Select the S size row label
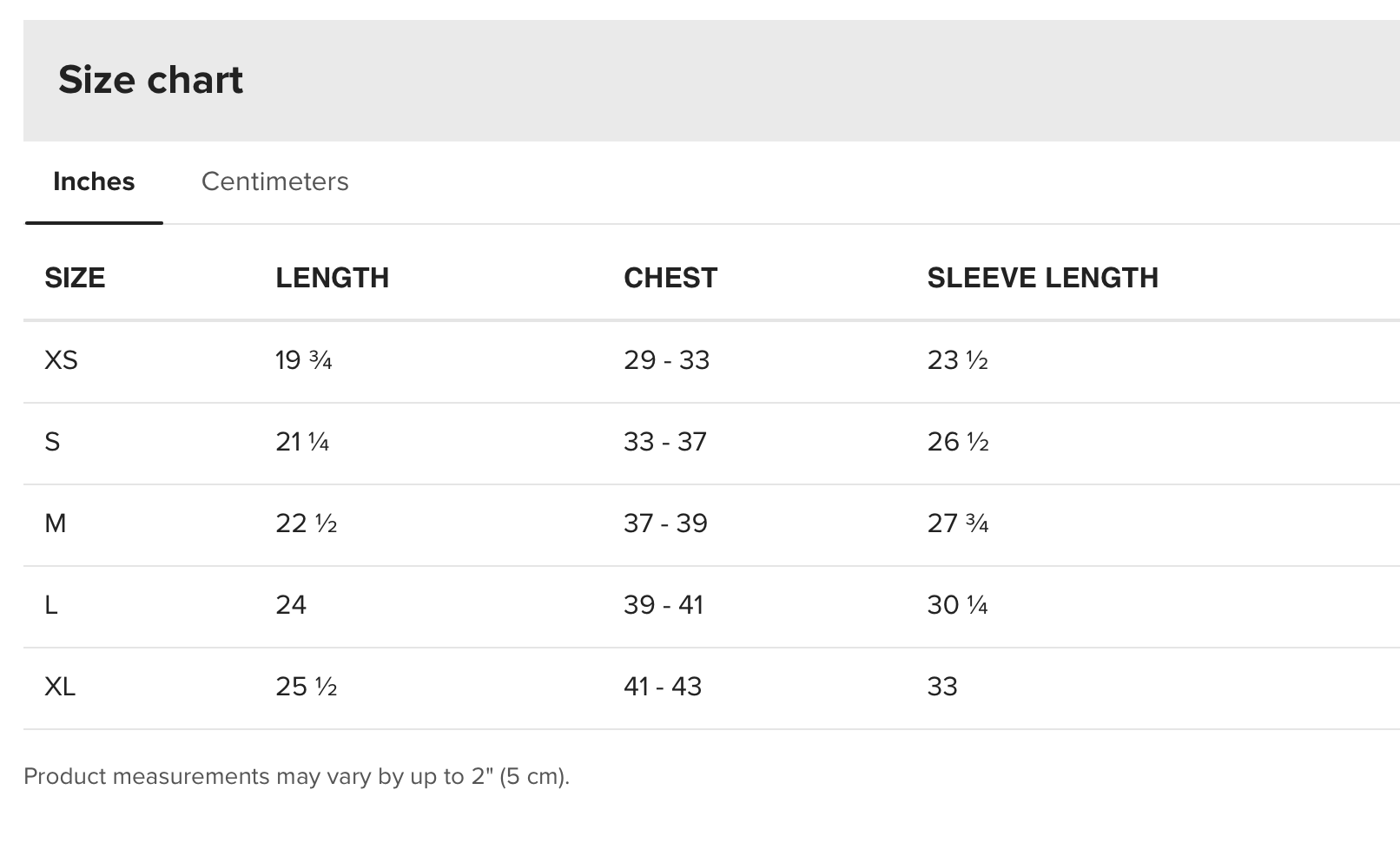This screenshot has width=1400, height=849. [52, 442]
